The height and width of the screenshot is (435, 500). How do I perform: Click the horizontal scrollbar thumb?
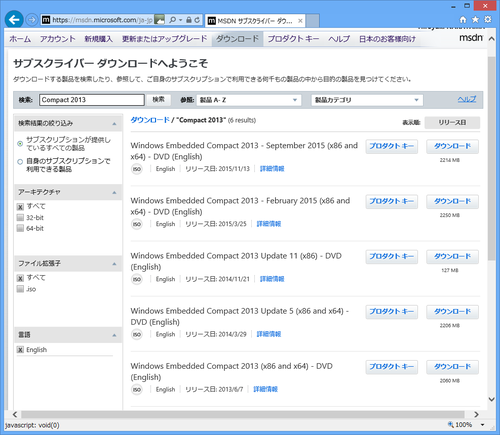(243, 414)
